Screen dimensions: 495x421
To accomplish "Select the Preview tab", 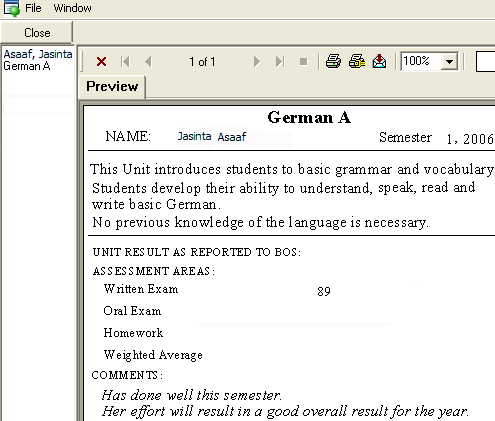I will (x=112, y=87).
